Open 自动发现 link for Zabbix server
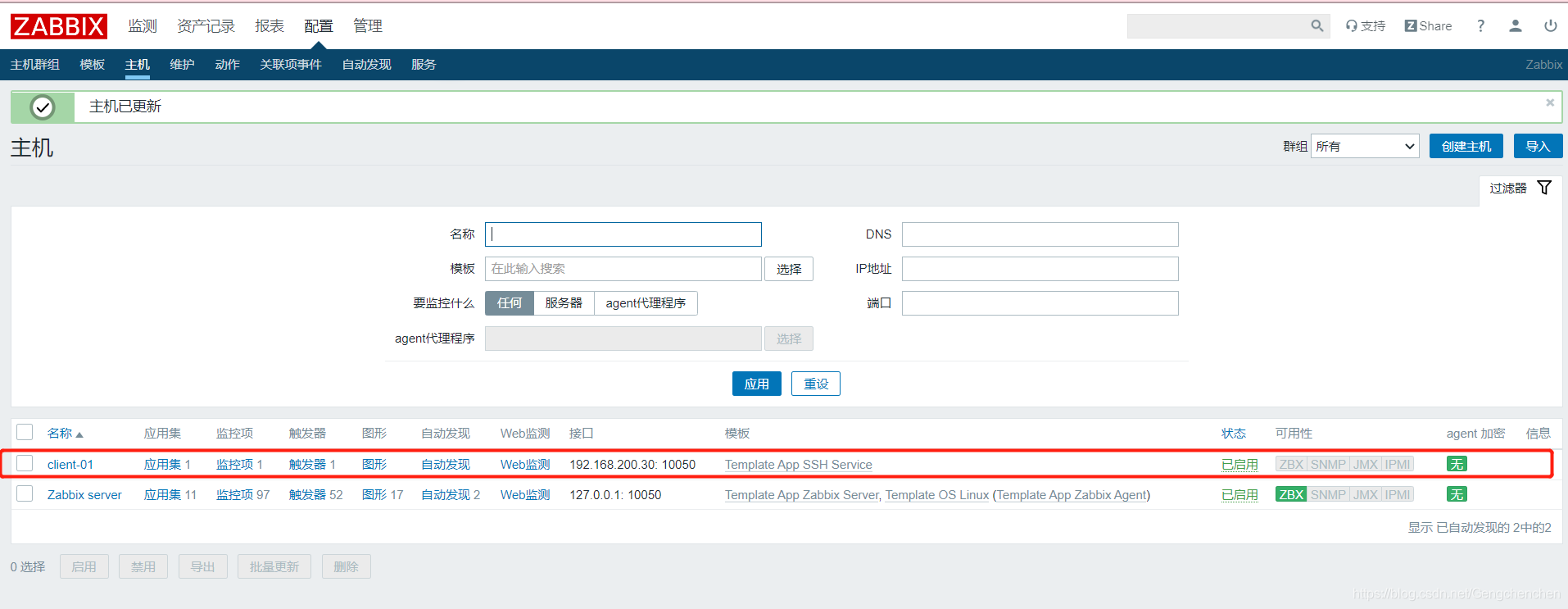Viewport: 1568px width, 609px height. click(x=446, y=494)
